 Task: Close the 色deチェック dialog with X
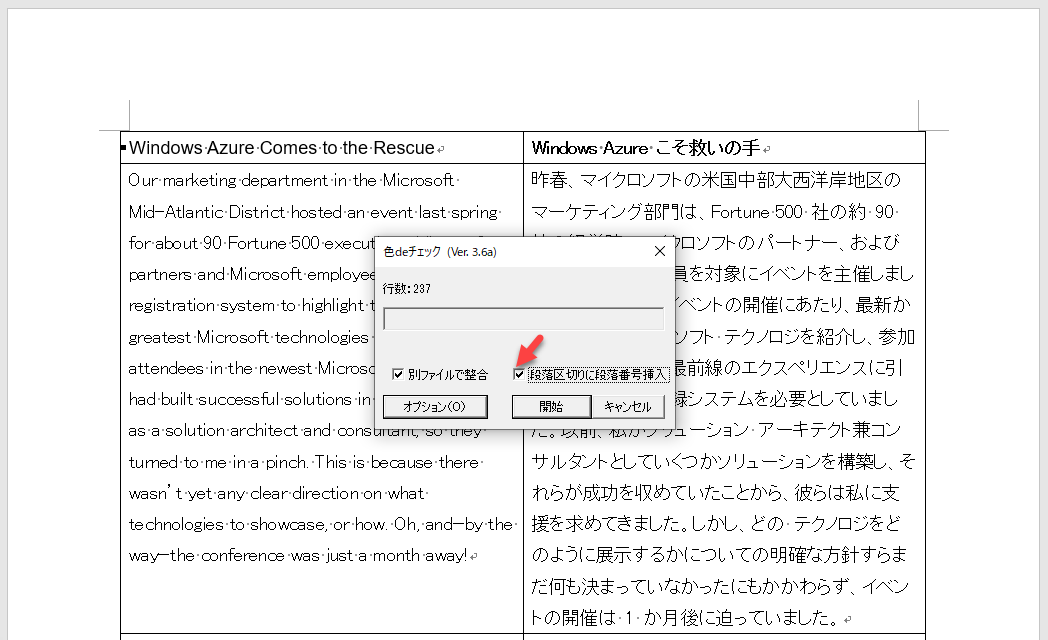click(x=659, y=252)
